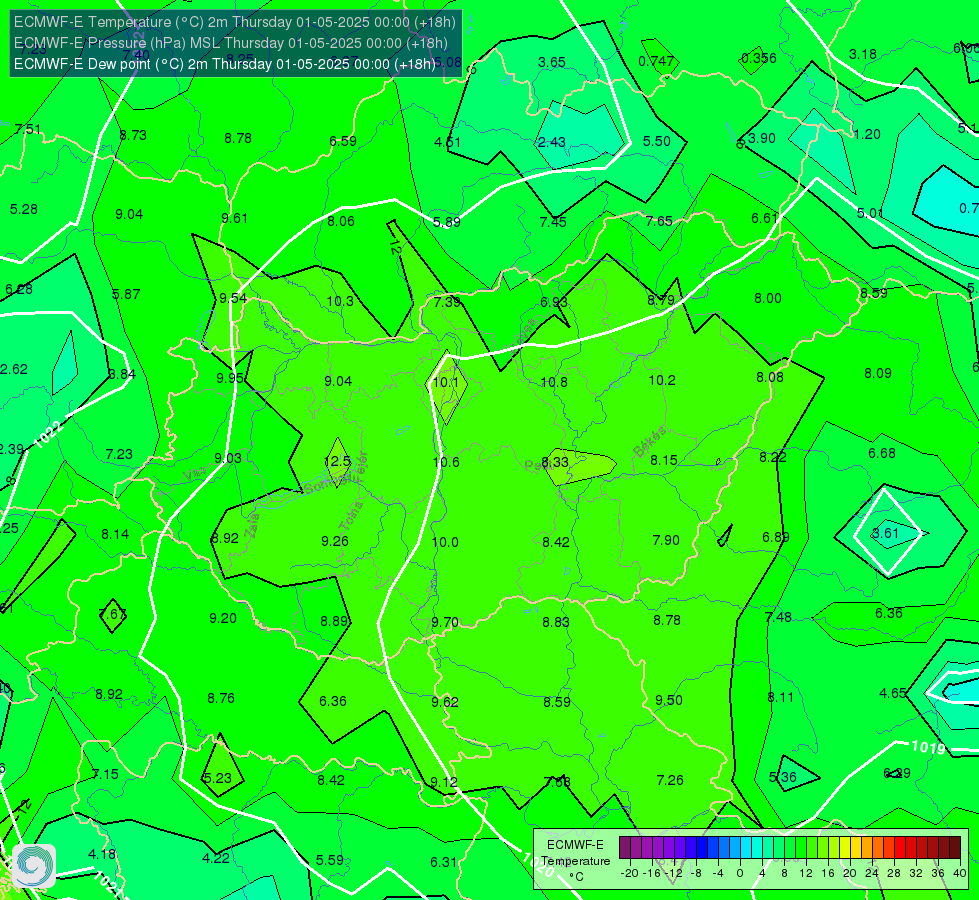Click the 5.59 temperature value

pyautogui.click(x=330, y=861)
